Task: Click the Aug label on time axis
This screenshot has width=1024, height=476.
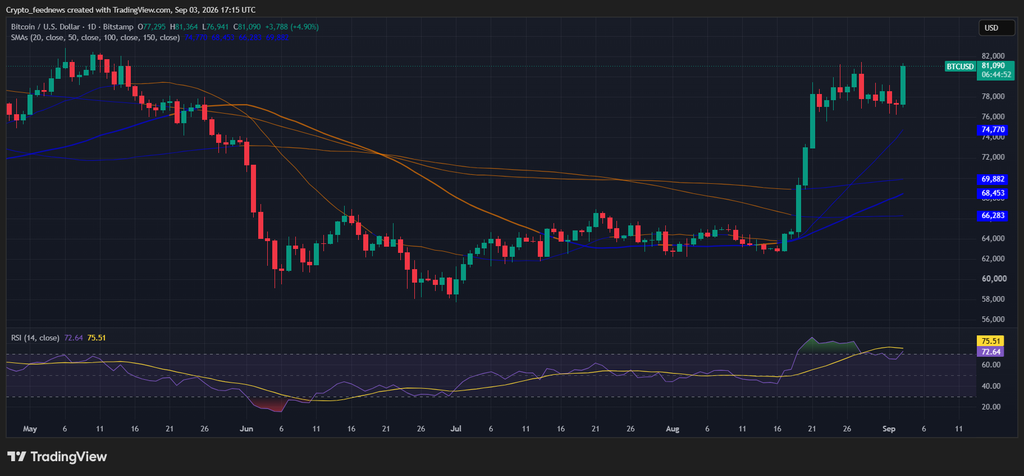Action: [673, 430]
